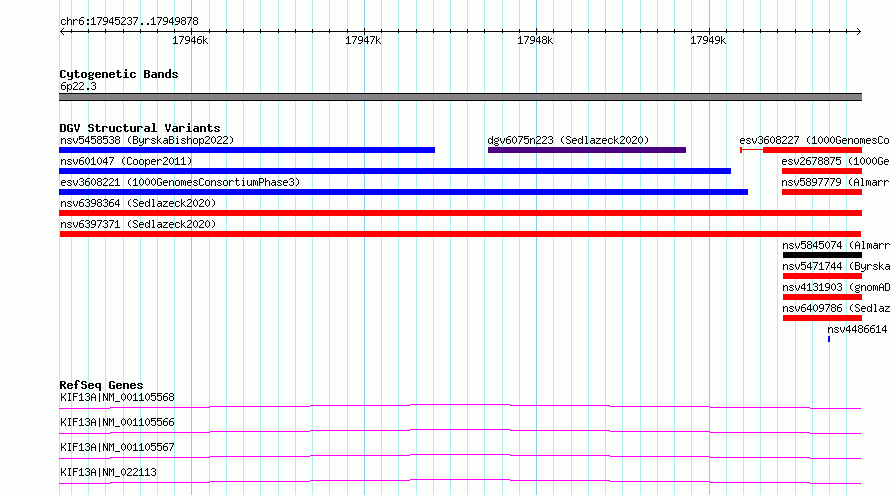Click the 6p22.3 band label

click(x=78, y=86)
